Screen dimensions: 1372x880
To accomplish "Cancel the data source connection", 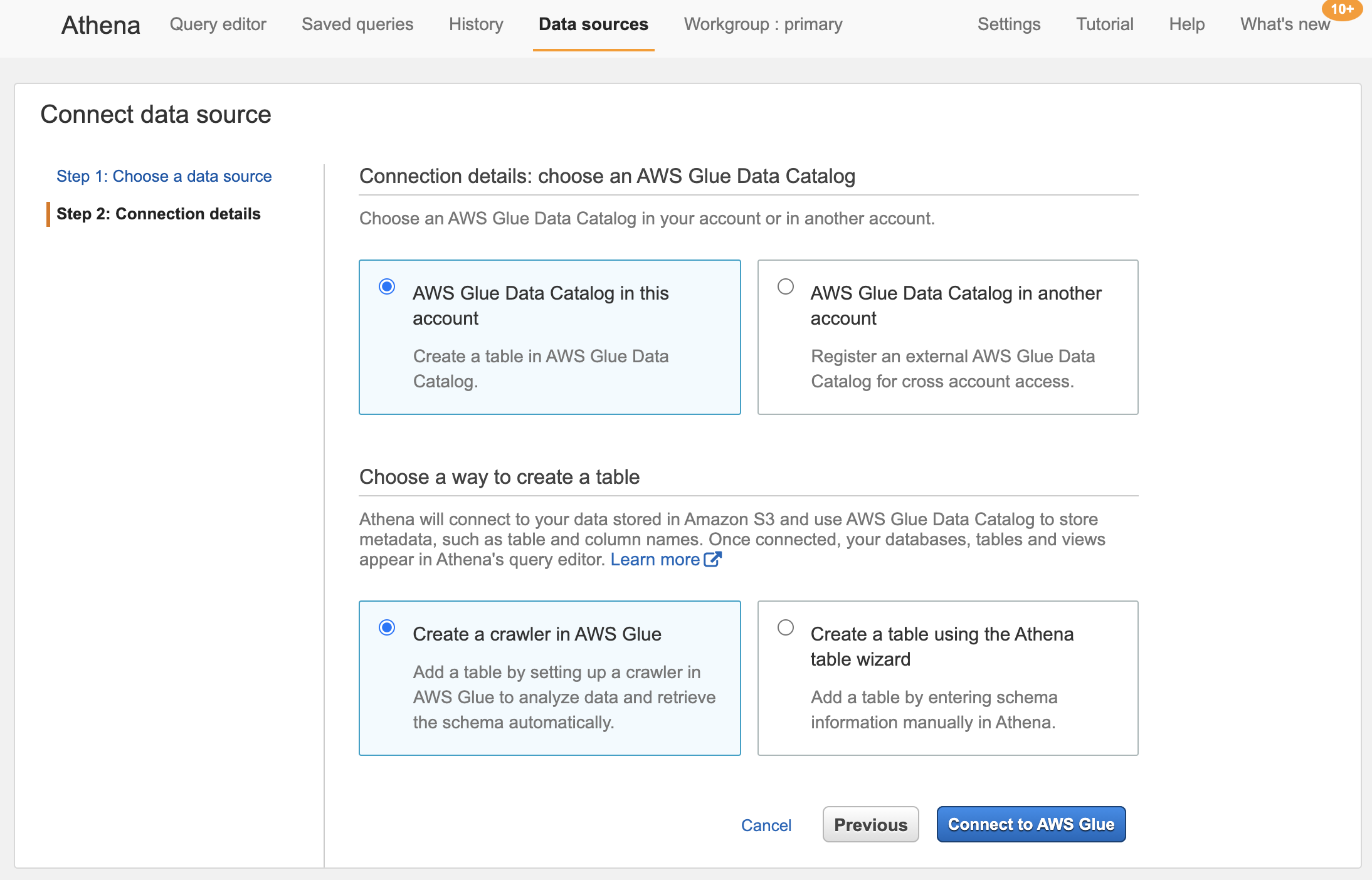I will coord(766,825).
